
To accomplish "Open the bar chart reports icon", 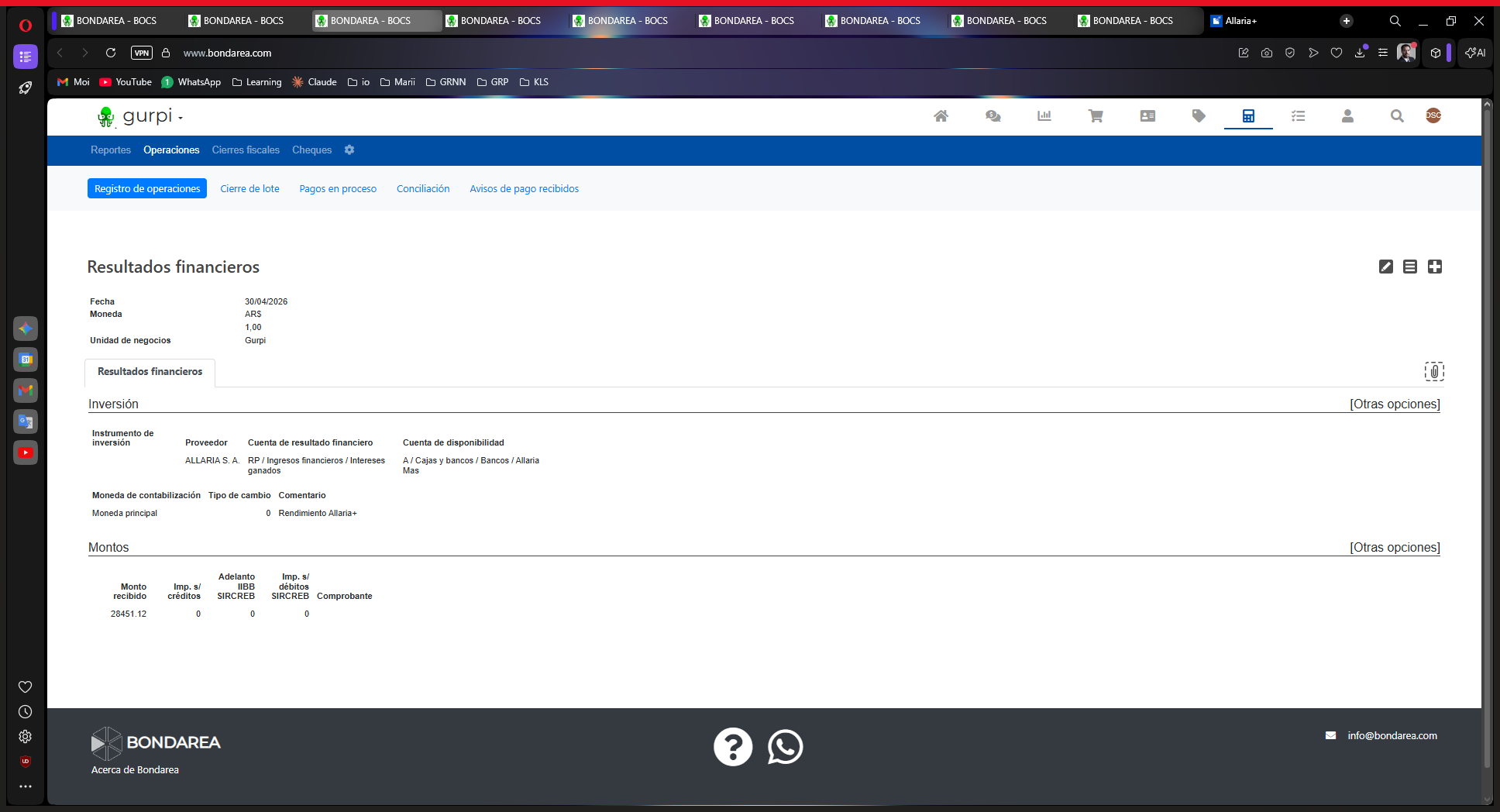I will tap(1044, 115).
